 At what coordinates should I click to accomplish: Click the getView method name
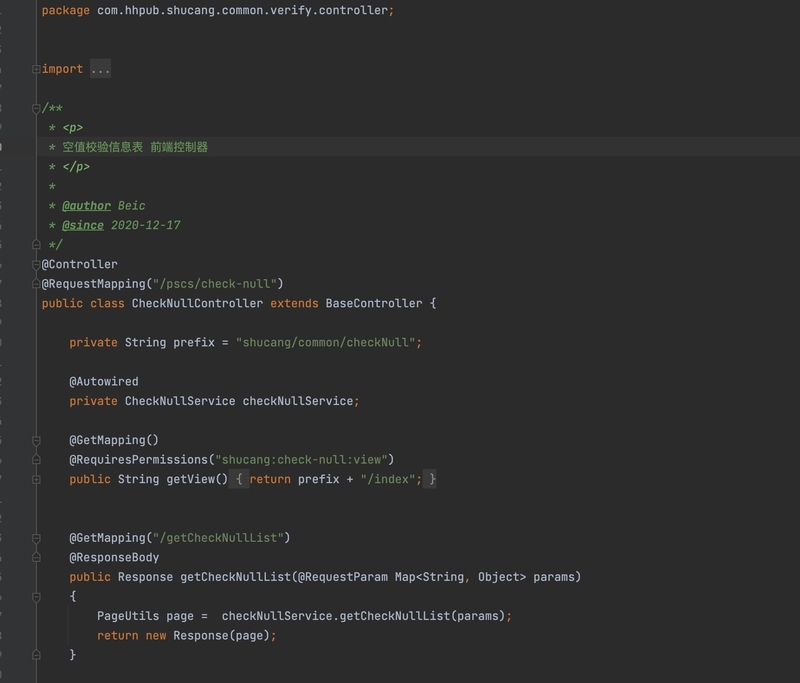coord(190,479)
